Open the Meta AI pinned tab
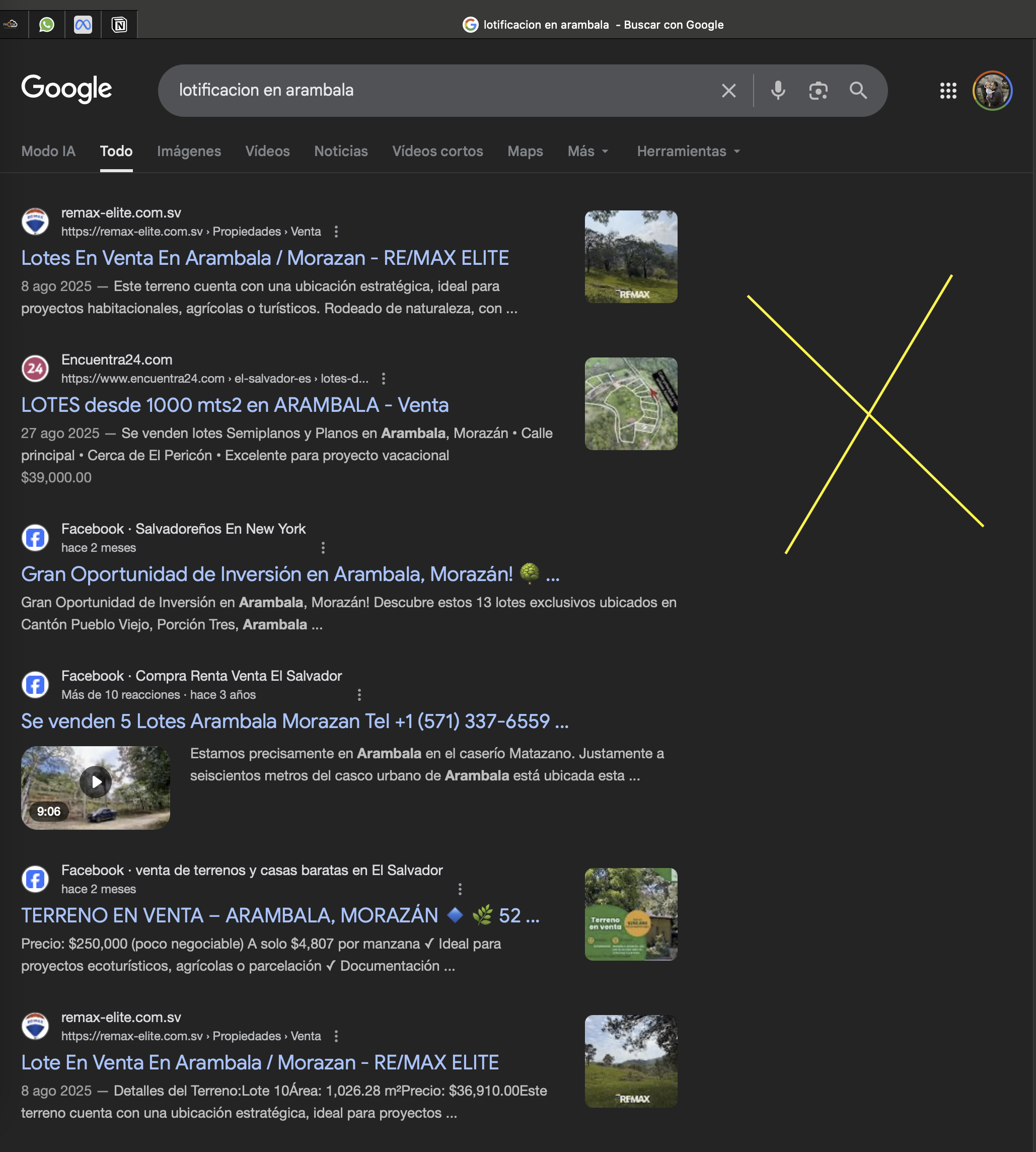The image size is (1036, 1152). pos(83,25)
